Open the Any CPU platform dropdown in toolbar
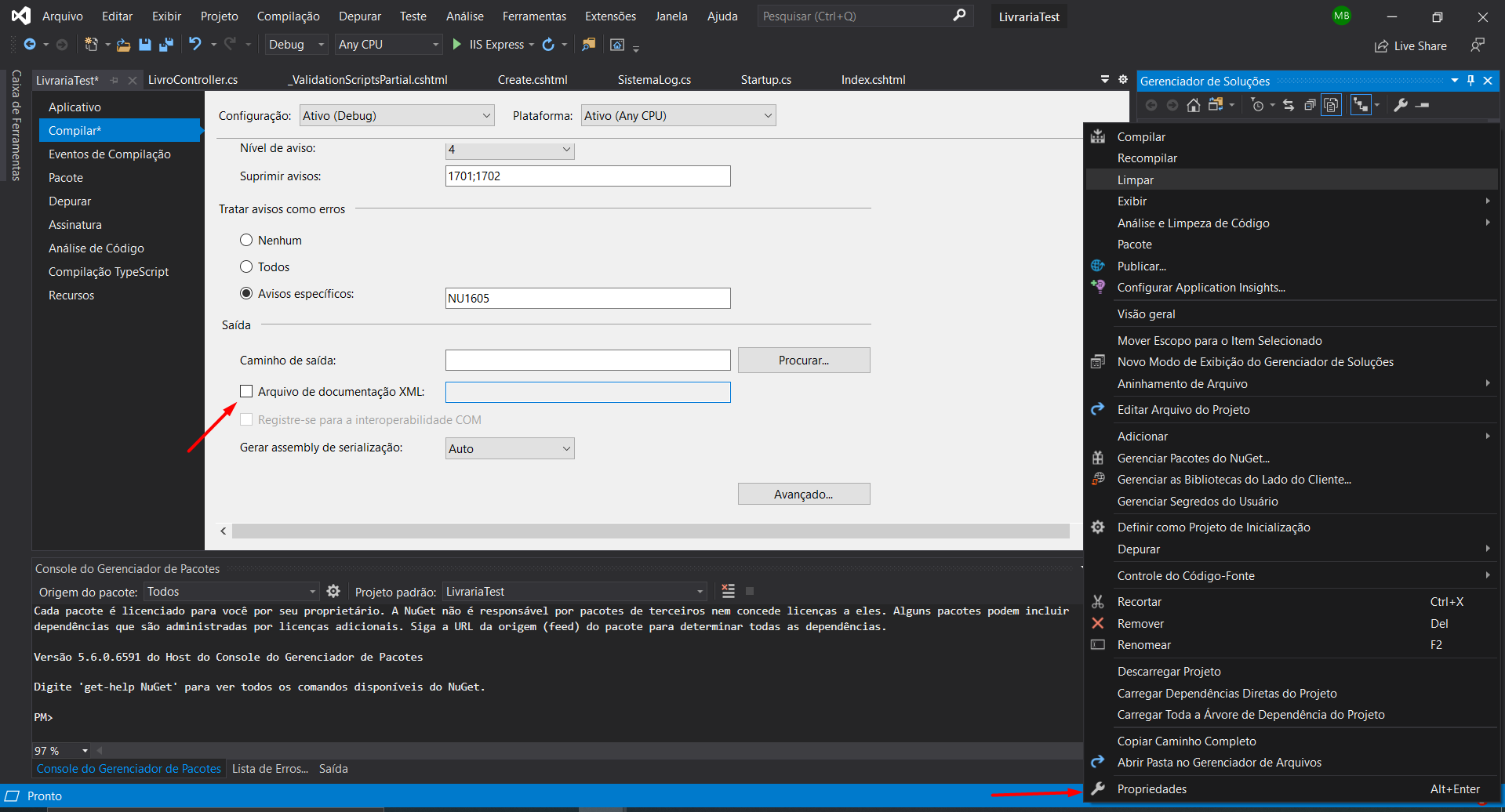 pyautogui.click(x=389, y=45)
